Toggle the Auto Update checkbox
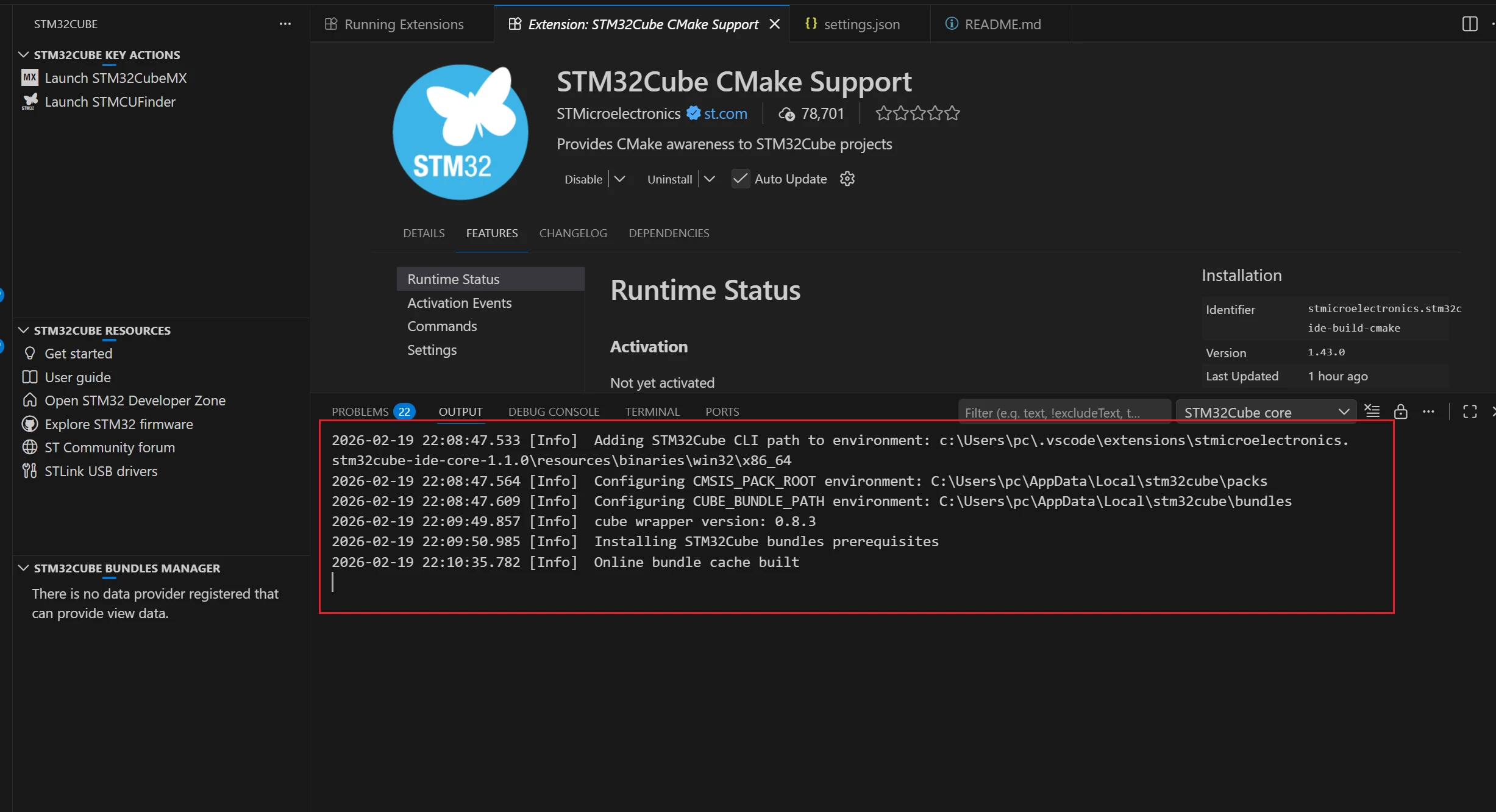The width and height of the screenshot is (1496, 812). [740, 179]
